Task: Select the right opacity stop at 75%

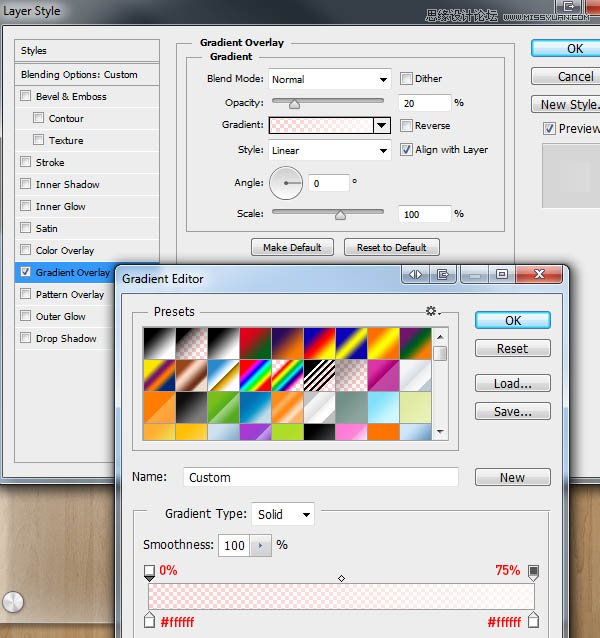Action: 533,572
